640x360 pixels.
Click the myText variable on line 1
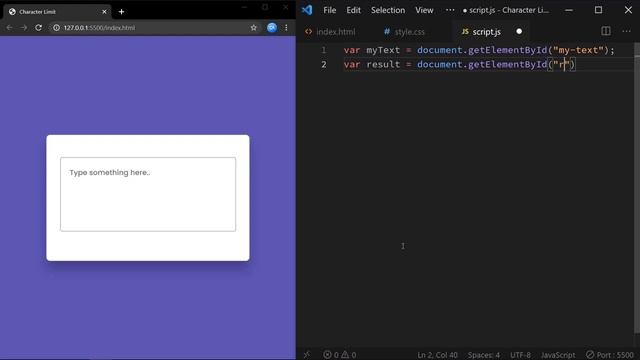pyautogui.click(x=383, y=50)
